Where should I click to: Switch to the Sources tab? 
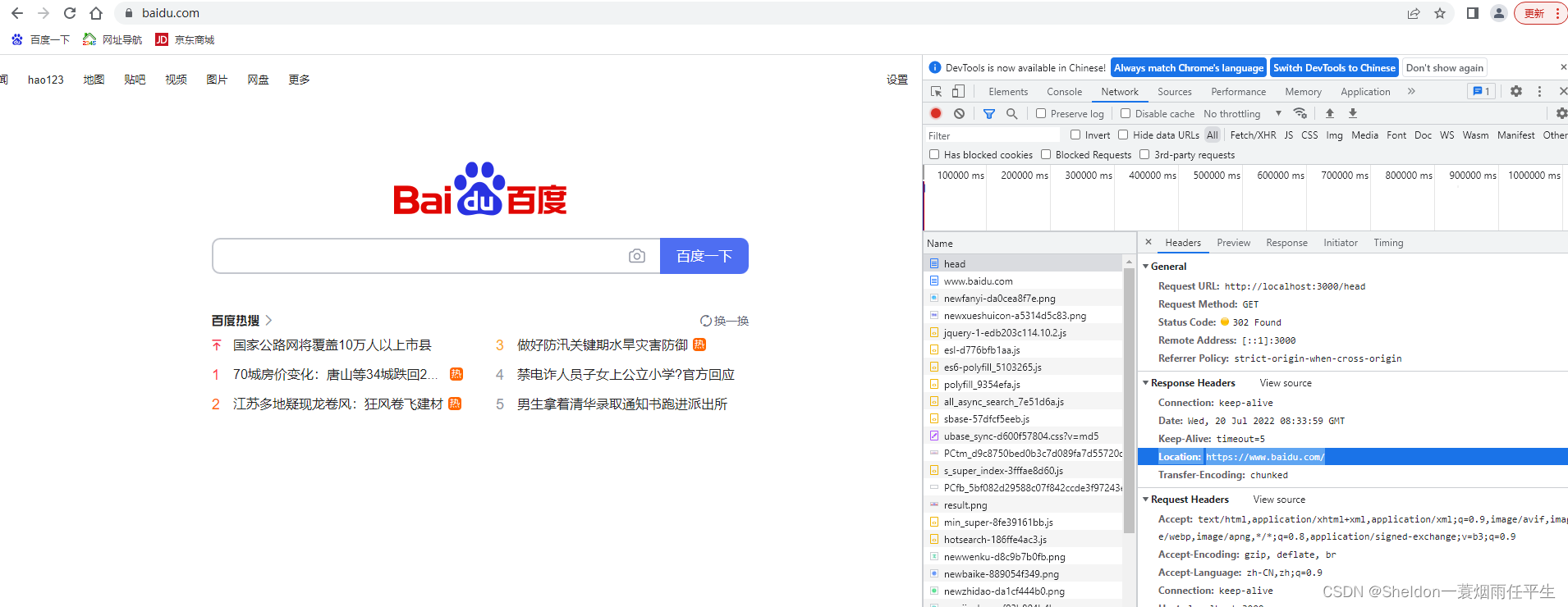(x=1175, y=92)
